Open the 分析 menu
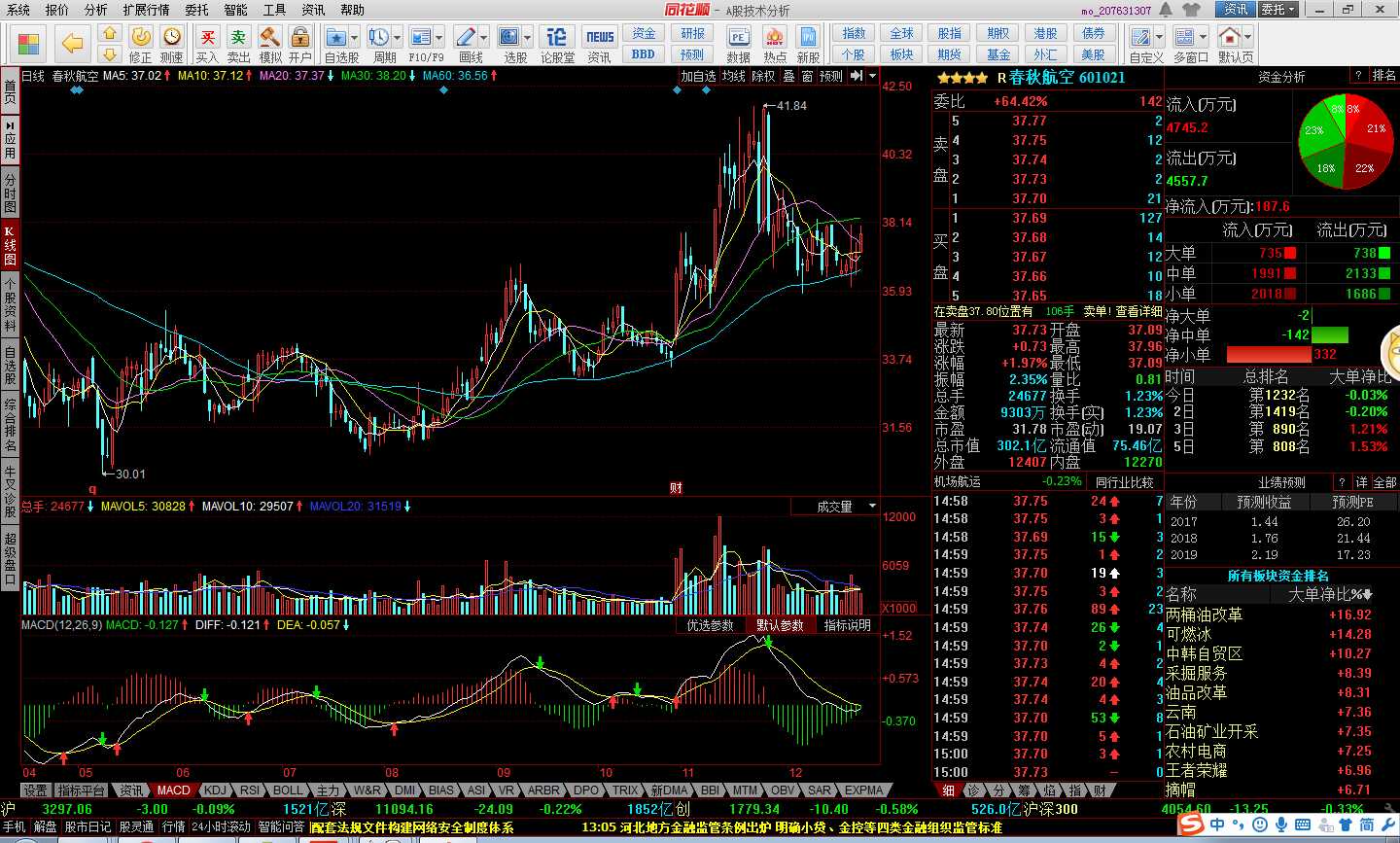Screen dimensions: 1400x843 click(96, 10)
